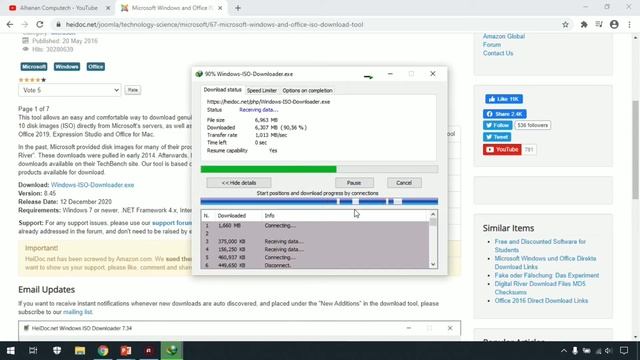Open the Windows notification center
640x360 pixels.
tap(624, 351)
